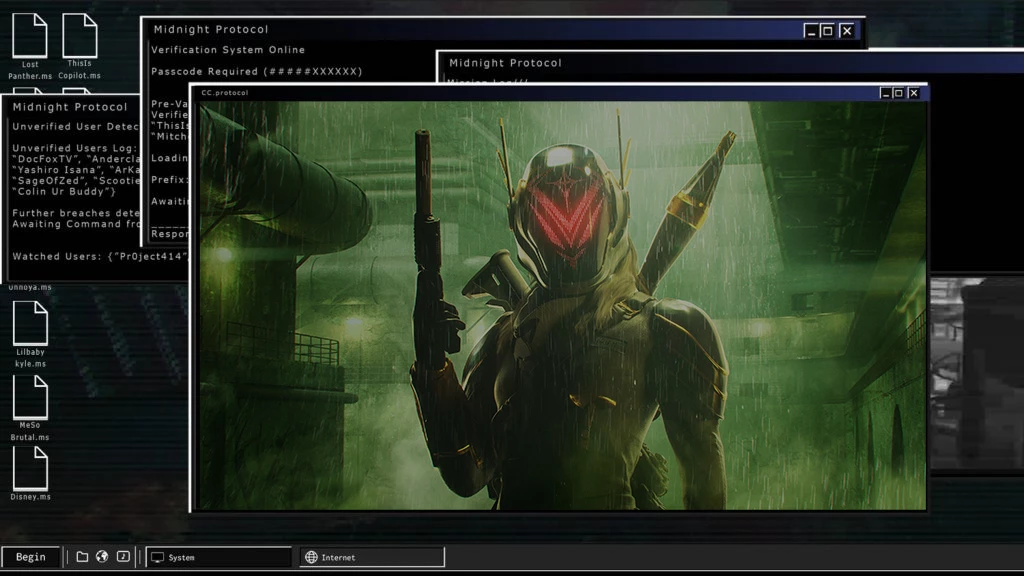The image size is (1024, 576).
Task: Minimize the CC.protocol window
Action: (886, 93)
